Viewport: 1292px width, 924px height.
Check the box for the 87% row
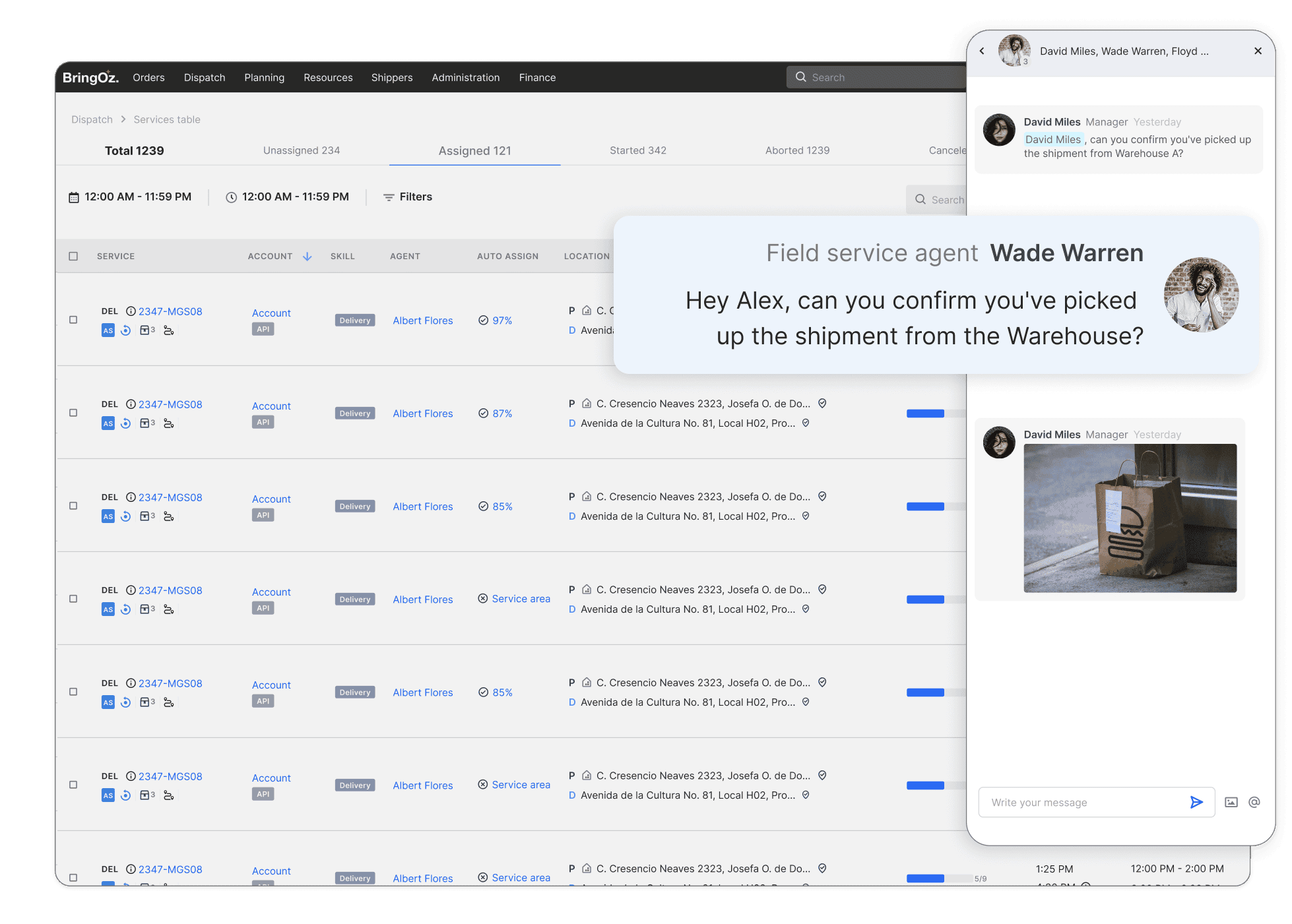pos(73,413)
